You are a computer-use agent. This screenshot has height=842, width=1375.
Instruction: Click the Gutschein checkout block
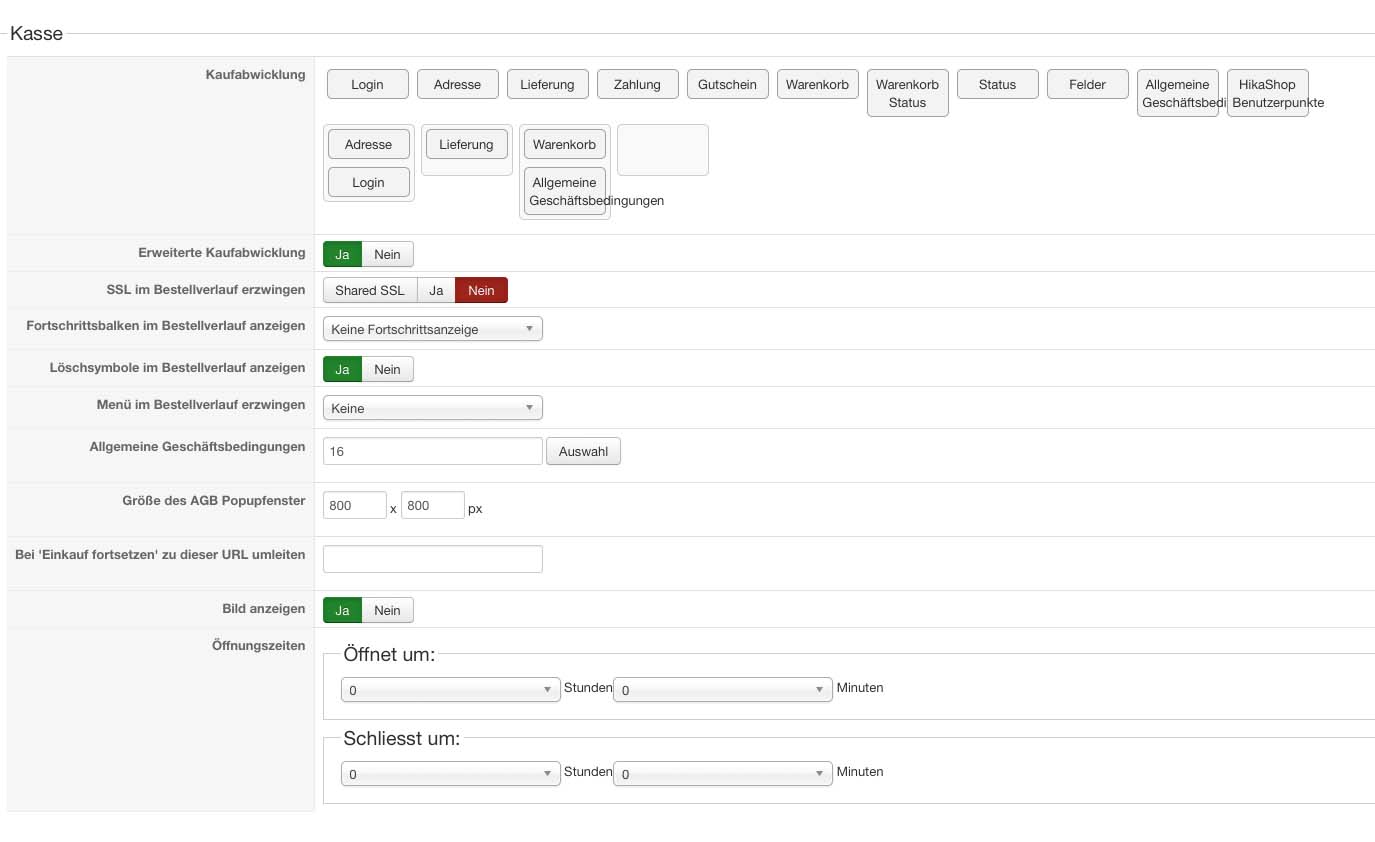tap(727, 84)
